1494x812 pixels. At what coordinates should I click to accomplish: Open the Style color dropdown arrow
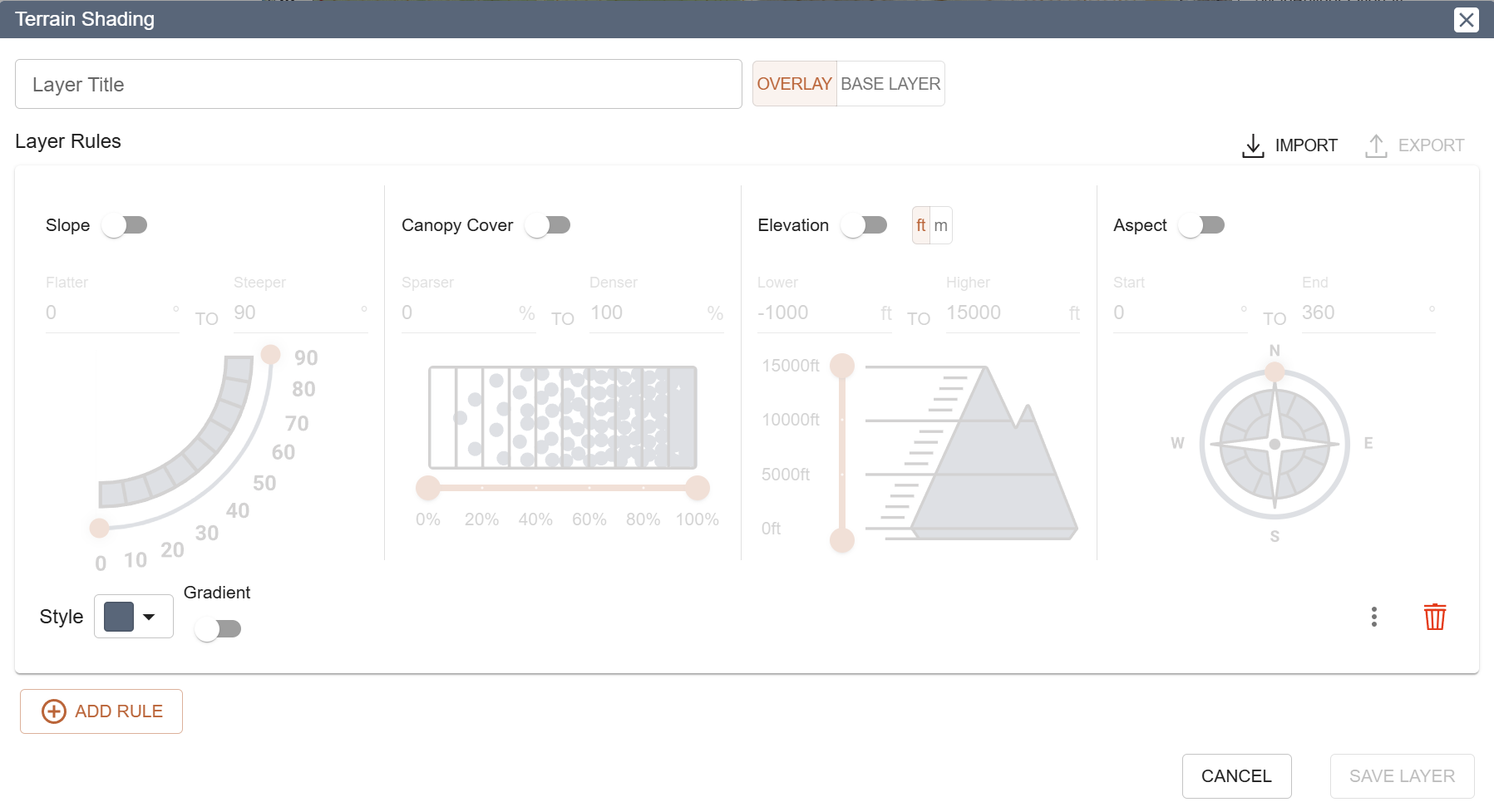coord(149,617)
